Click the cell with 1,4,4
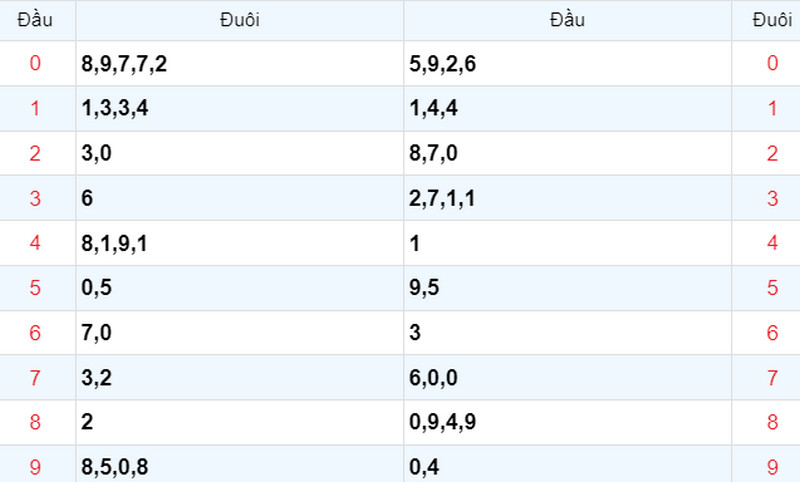The height and width of the screenshot is (482, 800). pyautogui.click(x=567, y=108)
